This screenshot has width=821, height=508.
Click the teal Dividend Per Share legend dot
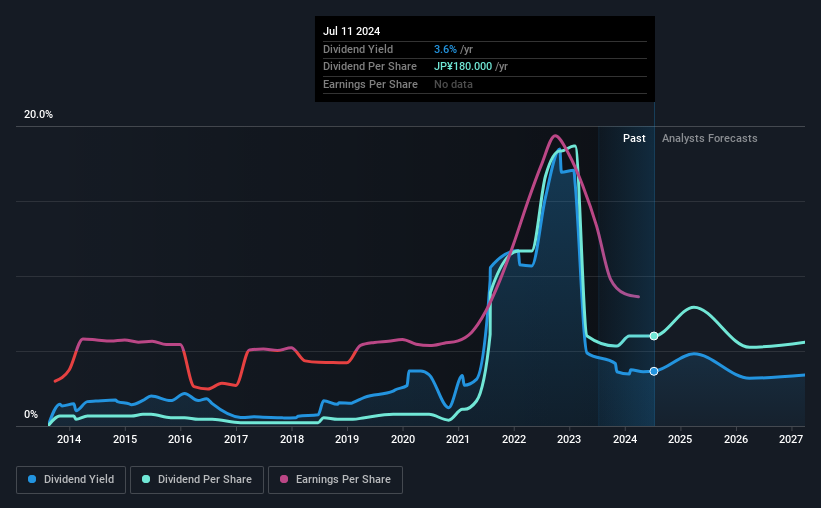pos(146,479)
